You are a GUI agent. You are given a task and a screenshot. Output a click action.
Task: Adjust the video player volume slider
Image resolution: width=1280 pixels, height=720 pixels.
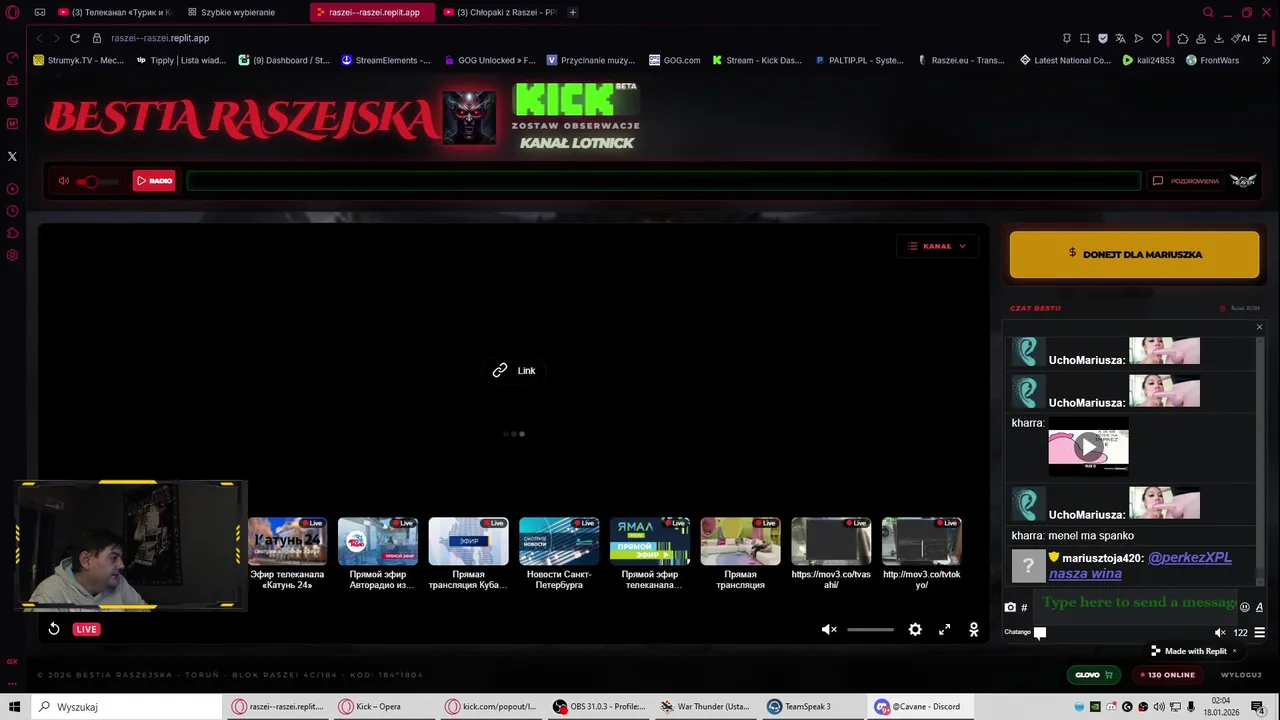(870, 629)
